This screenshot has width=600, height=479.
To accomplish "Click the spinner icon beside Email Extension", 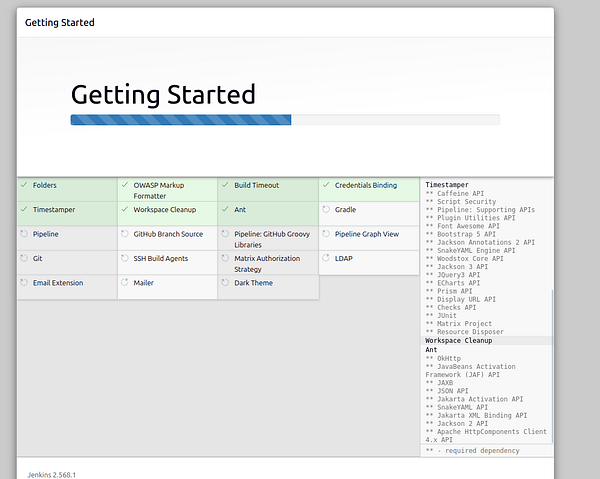I will [24, 283].
